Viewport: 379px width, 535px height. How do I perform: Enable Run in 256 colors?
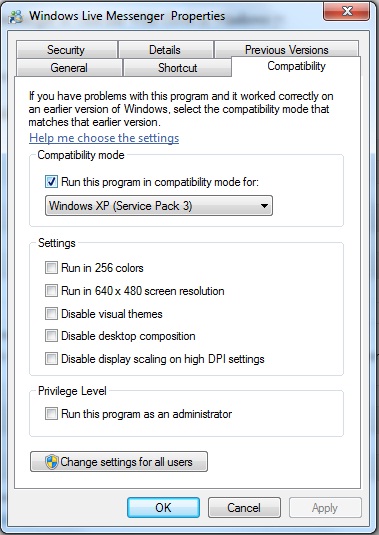pos(52,268)
